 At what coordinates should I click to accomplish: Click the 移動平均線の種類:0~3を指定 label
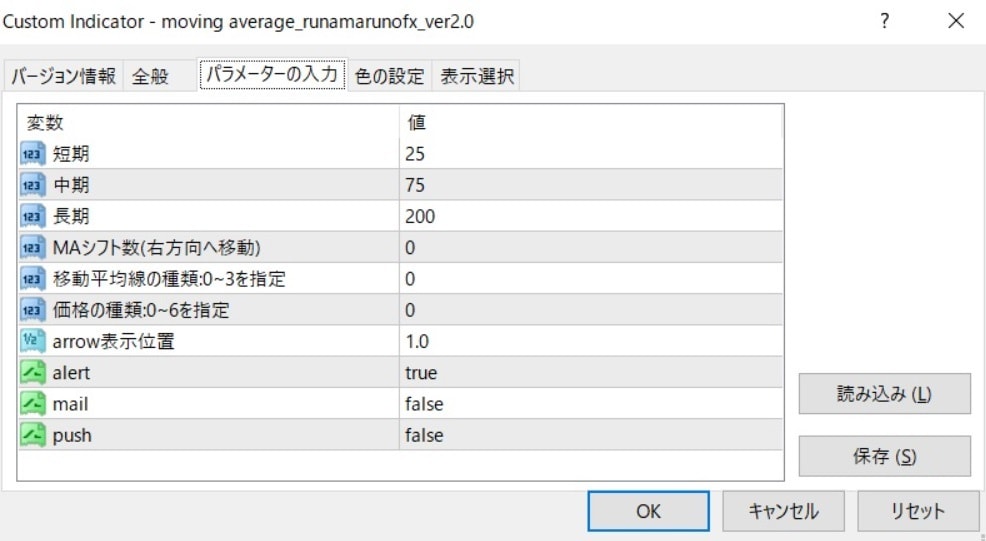(x=169, y=279)
